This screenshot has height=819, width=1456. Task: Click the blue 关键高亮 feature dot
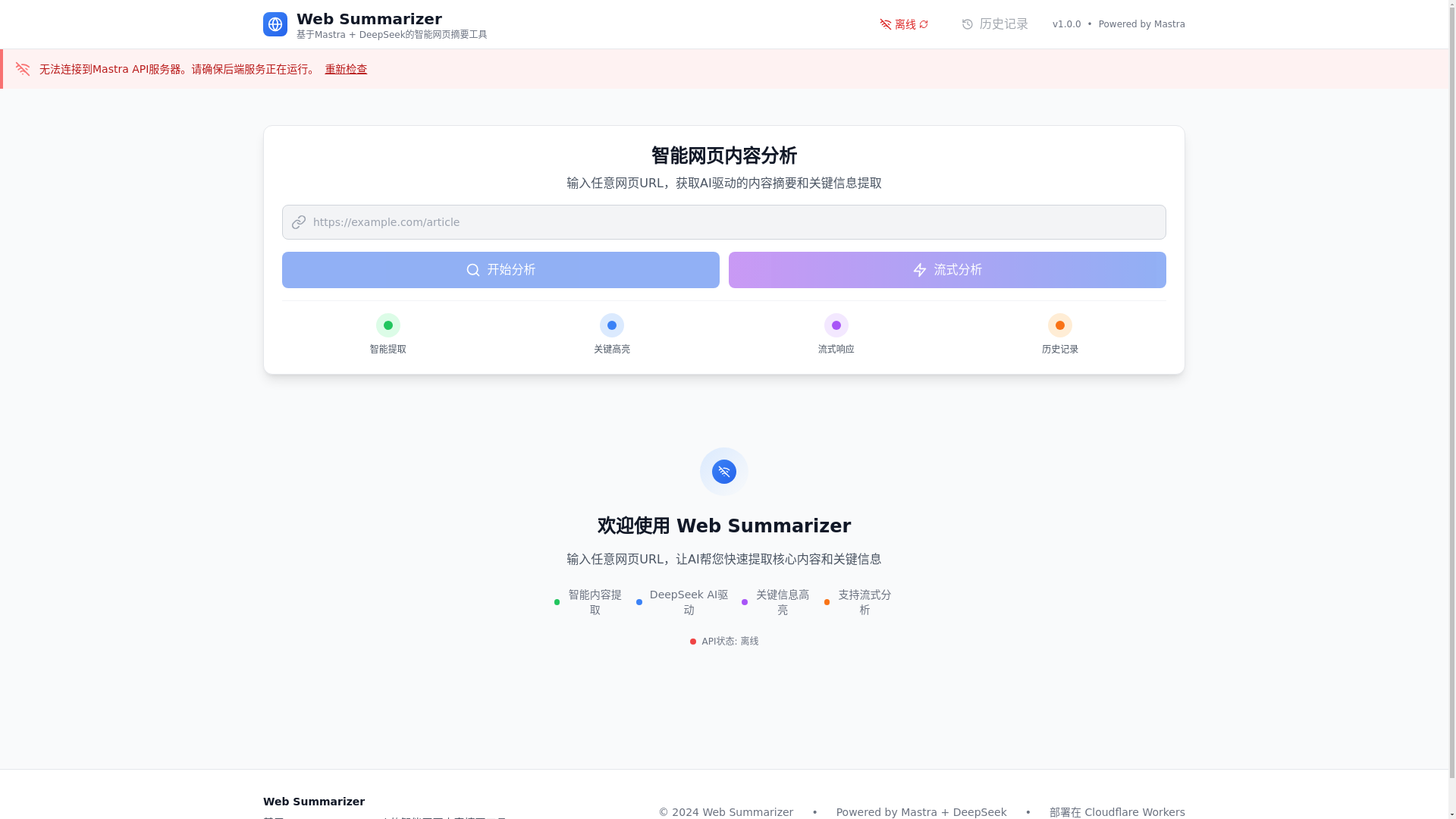coord(612,325)
